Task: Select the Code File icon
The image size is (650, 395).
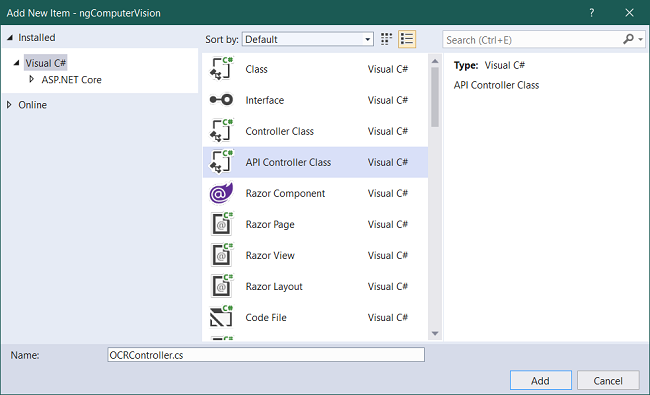Action: coord(221,317)
